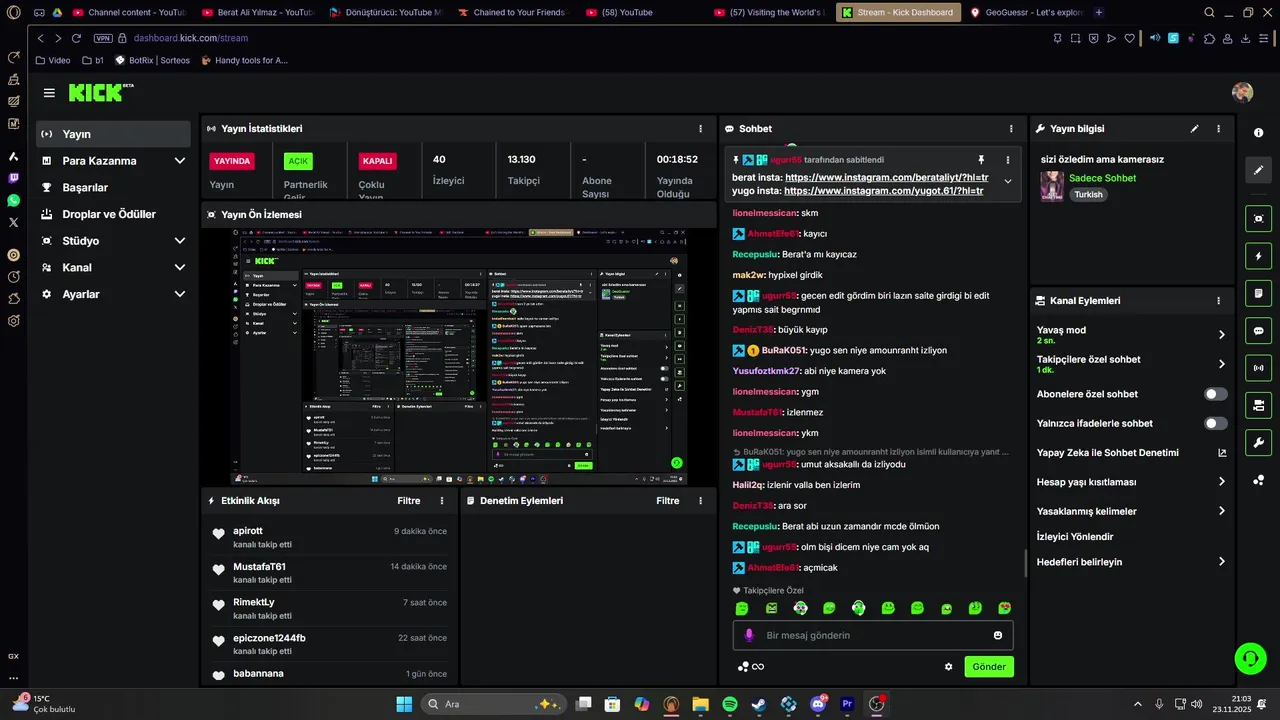
Task: Click the Windows Start button
Action: tap(404, 704)
